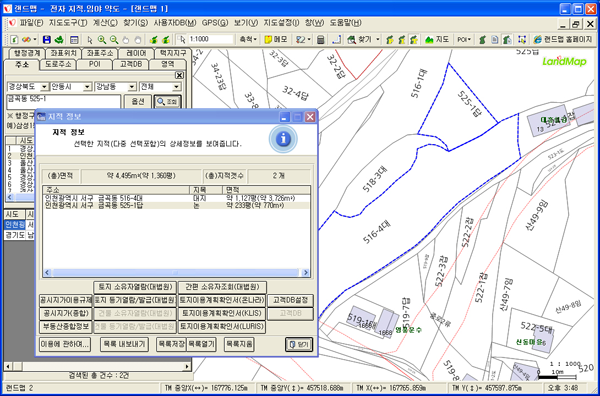The height and width of the screenshot is (396, 600).
Task: Click 토지 소유자열람(대법원) button
Action: [135, 287]
